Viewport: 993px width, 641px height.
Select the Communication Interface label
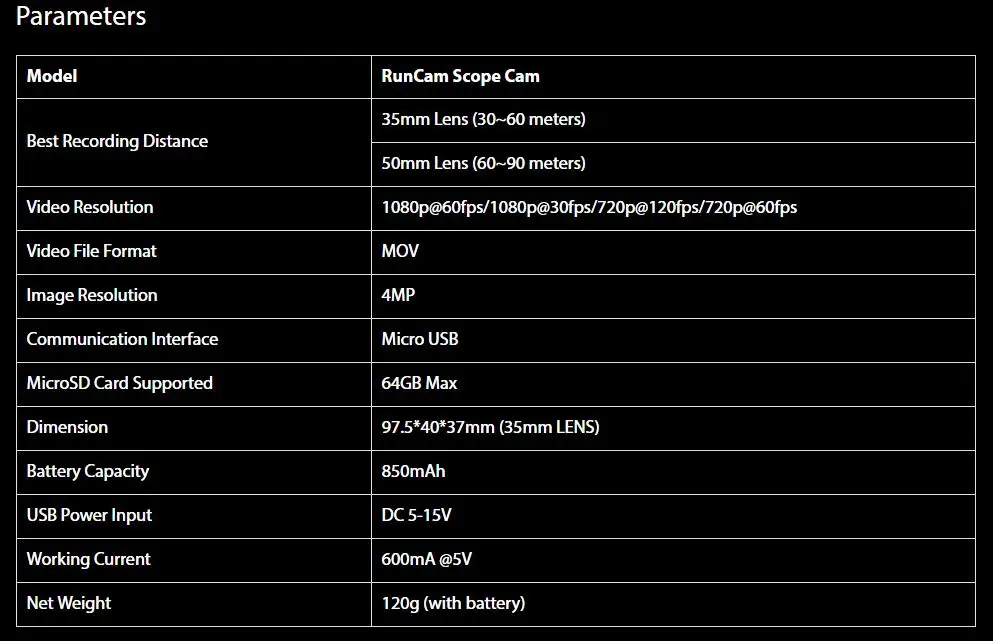point(122,339)
